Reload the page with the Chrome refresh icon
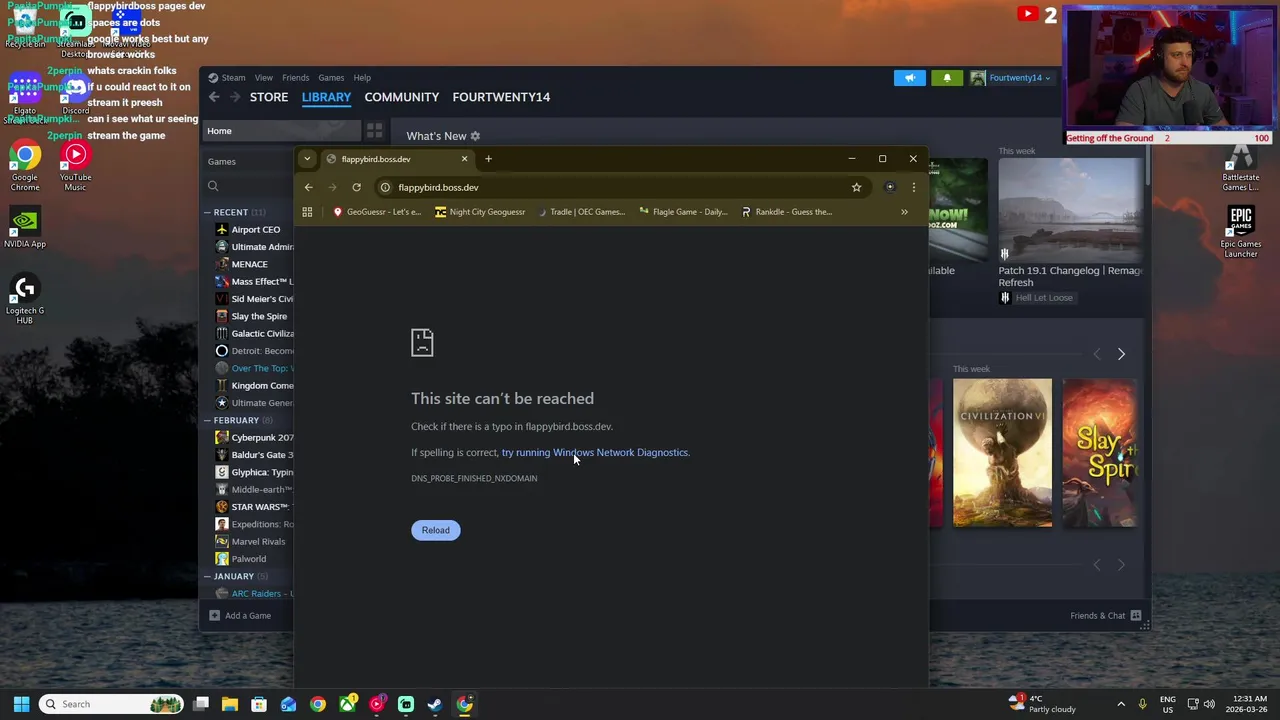The height and width of the screenshot is (720, 1280). tap(356, 187)
